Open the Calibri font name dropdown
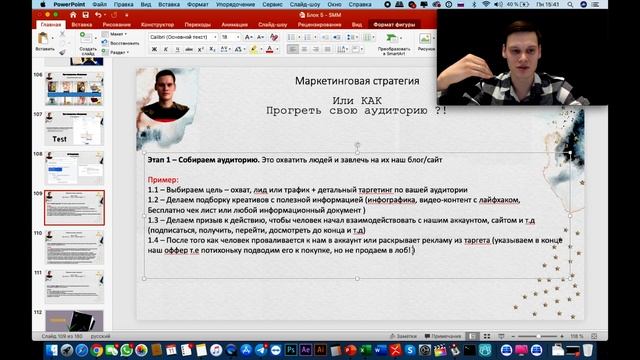 215,37
